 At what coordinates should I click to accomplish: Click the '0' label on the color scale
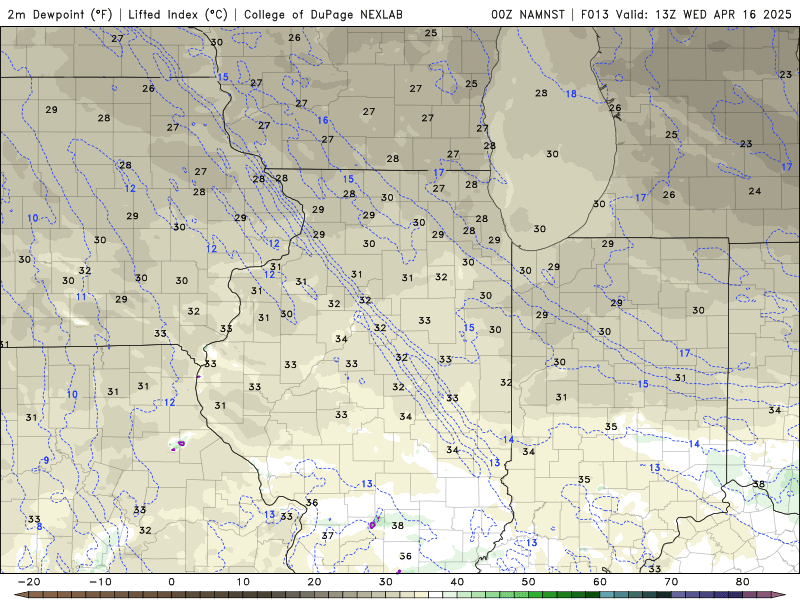click(171, 582)
